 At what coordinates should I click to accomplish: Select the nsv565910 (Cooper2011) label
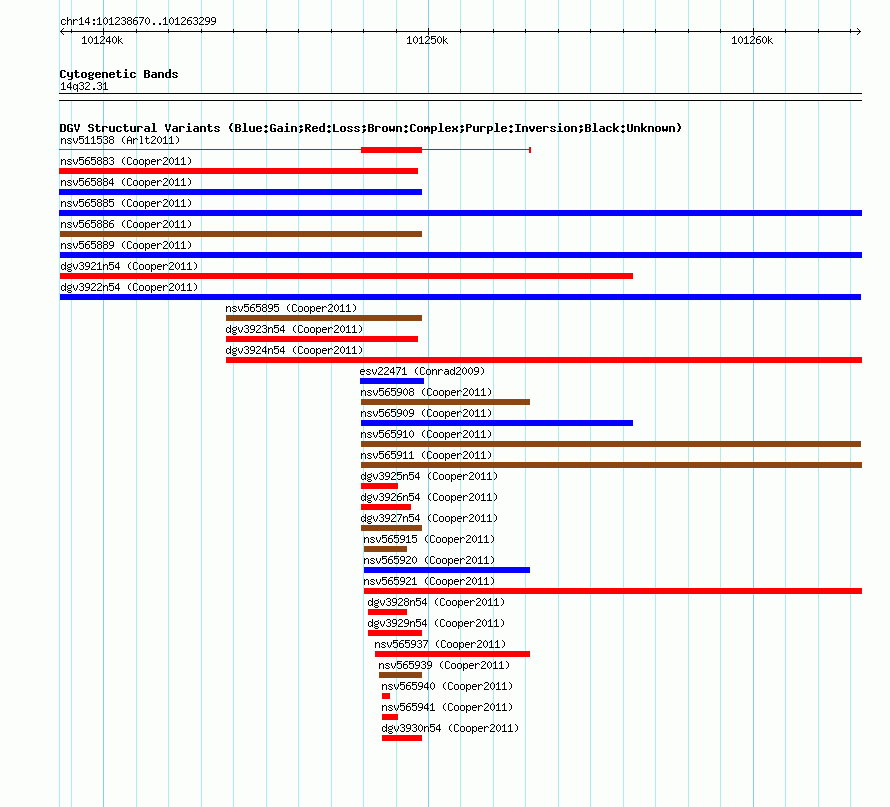tap(426, 434)
